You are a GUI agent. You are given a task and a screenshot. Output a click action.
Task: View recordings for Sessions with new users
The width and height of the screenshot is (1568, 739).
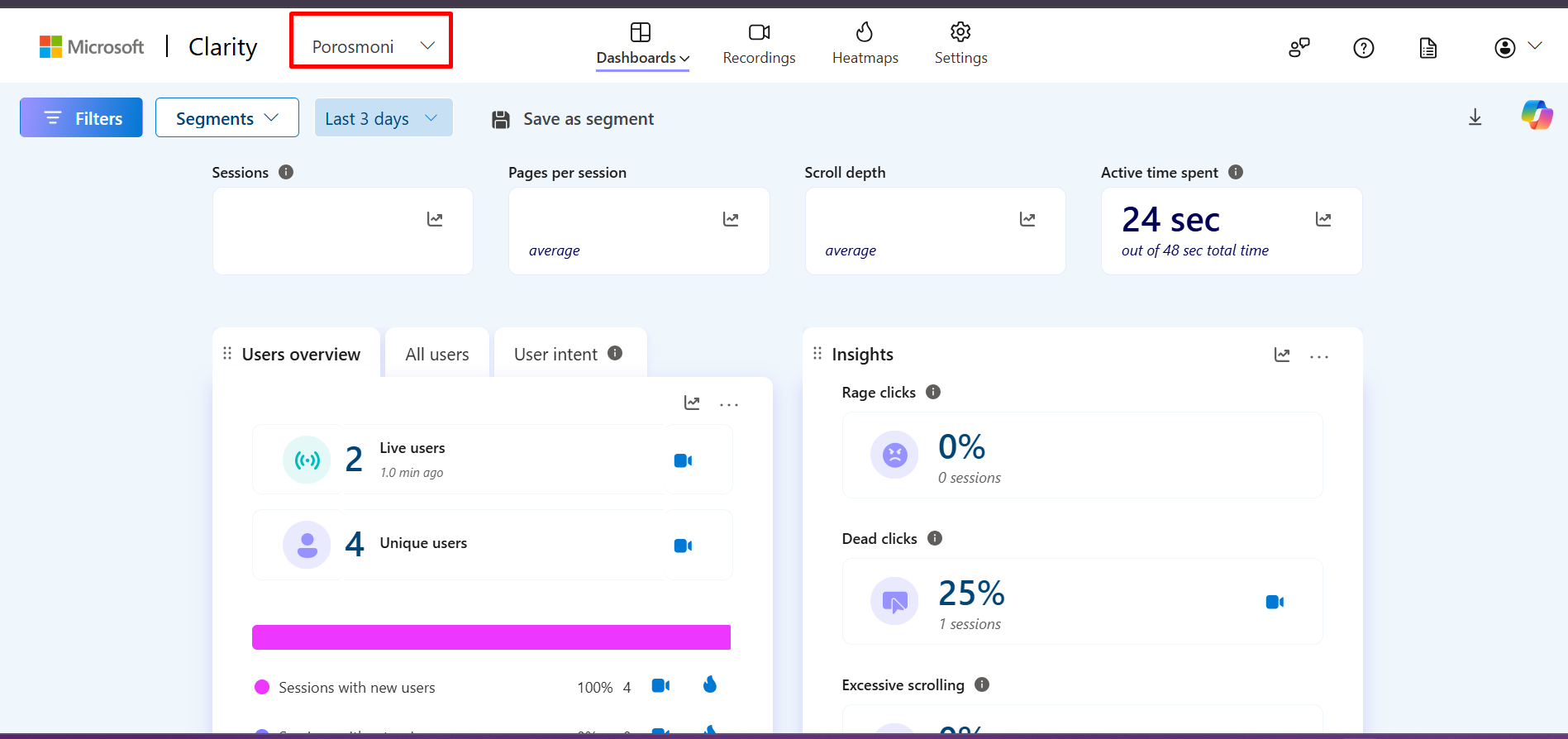(x=660, y=685)
